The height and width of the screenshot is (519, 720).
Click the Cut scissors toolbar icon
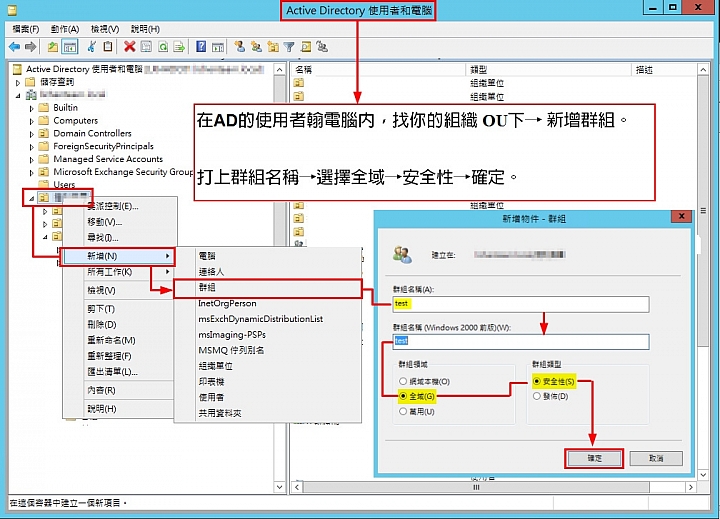[x=92, y=46]
